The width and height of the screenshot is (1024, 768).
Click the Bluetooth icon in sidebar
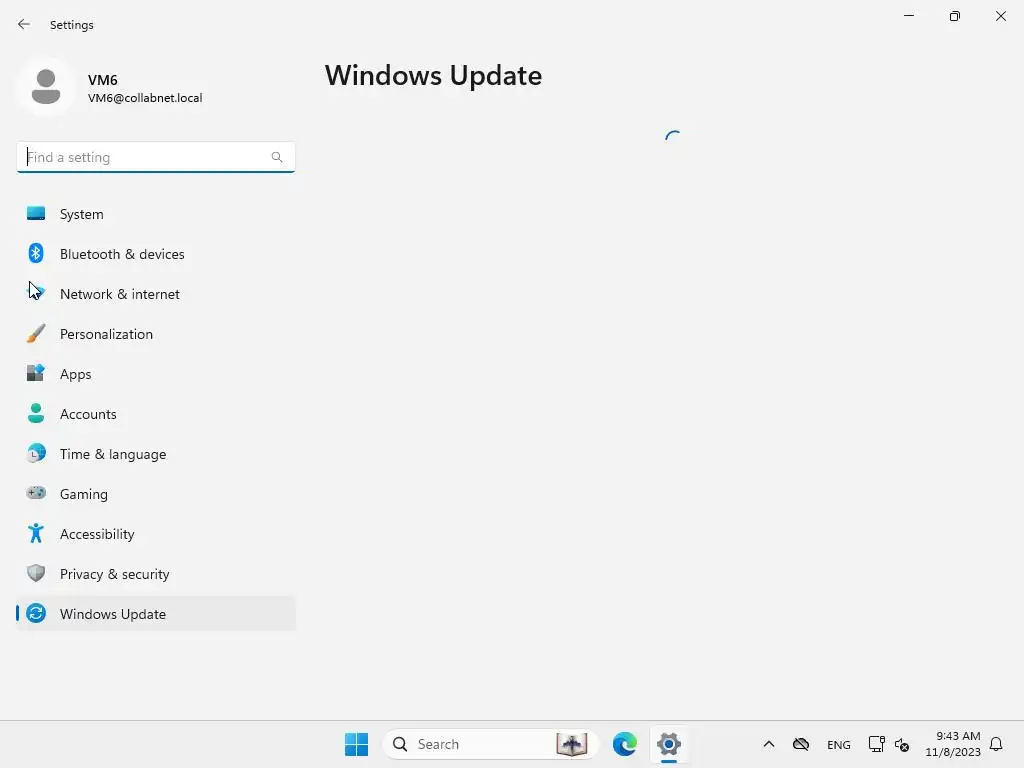tap(36, 253)
